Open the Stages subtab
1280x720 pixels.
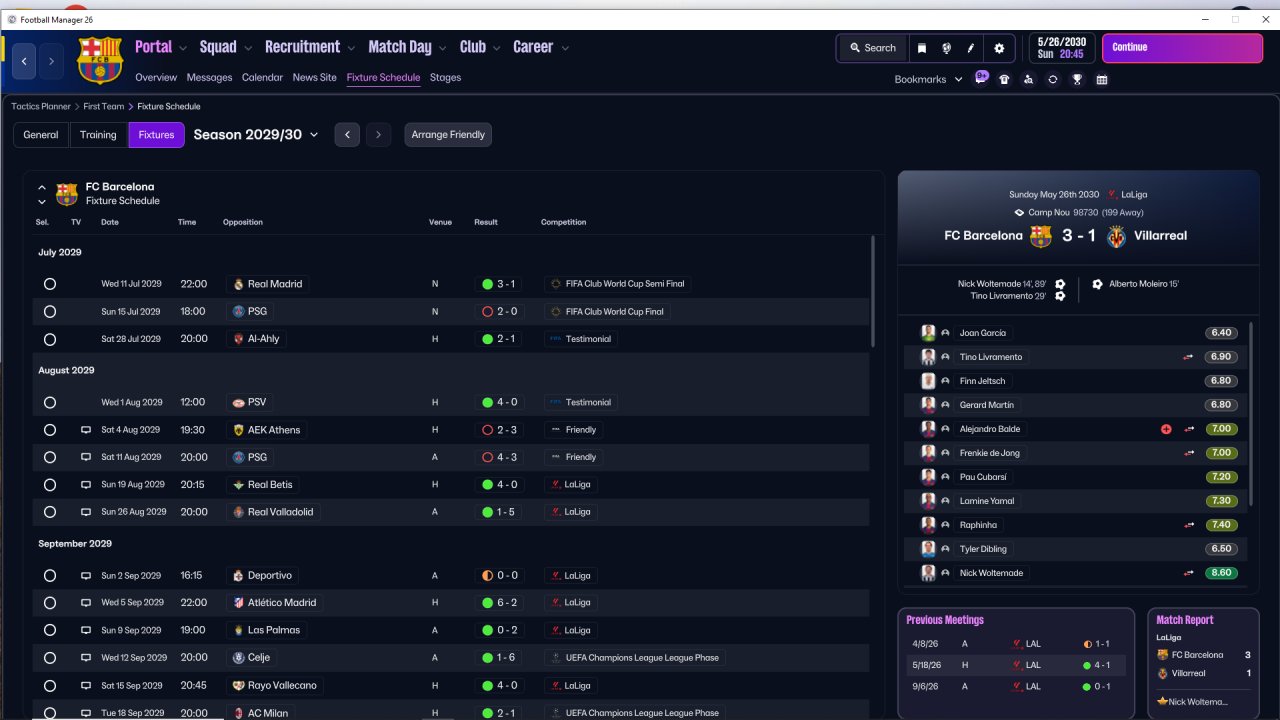tap(445, 78)
